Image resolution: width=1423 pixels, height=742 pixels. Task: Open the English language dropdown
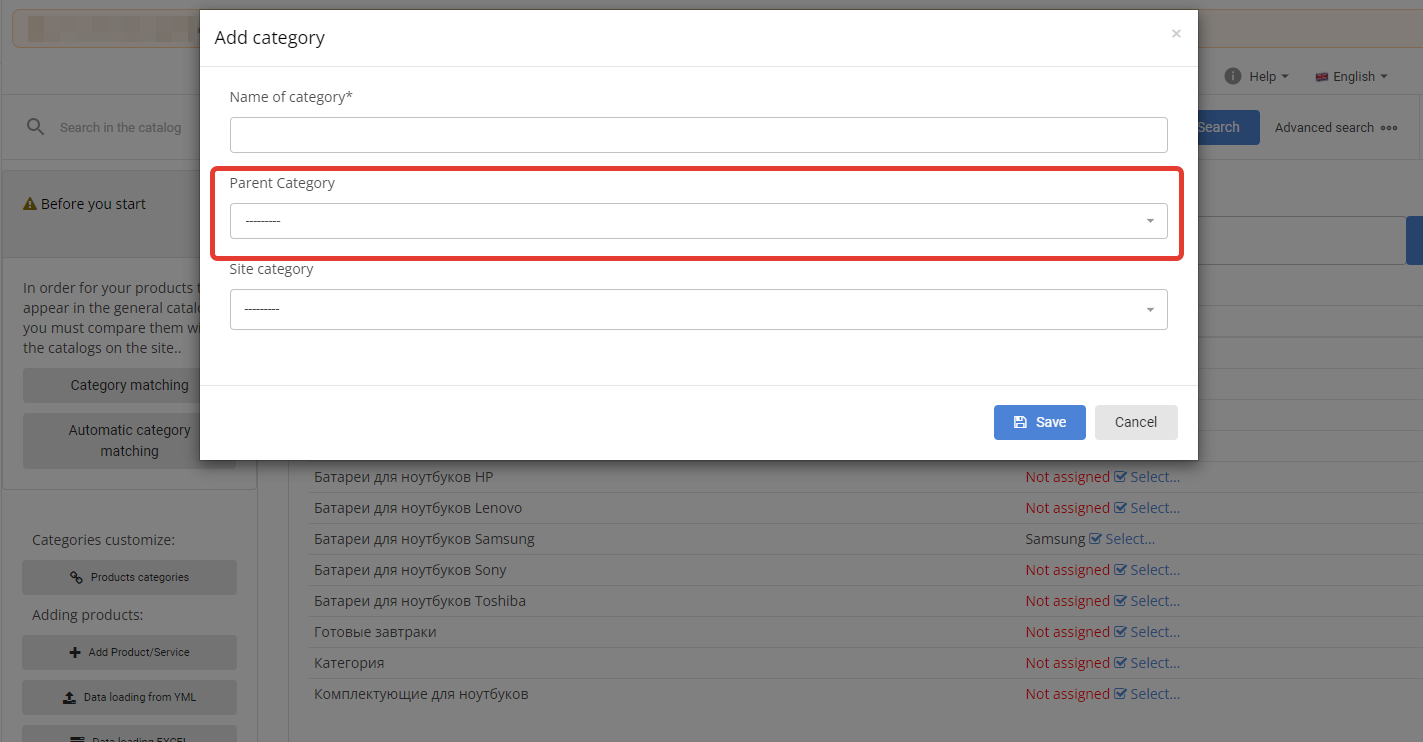pos(1352,77)
